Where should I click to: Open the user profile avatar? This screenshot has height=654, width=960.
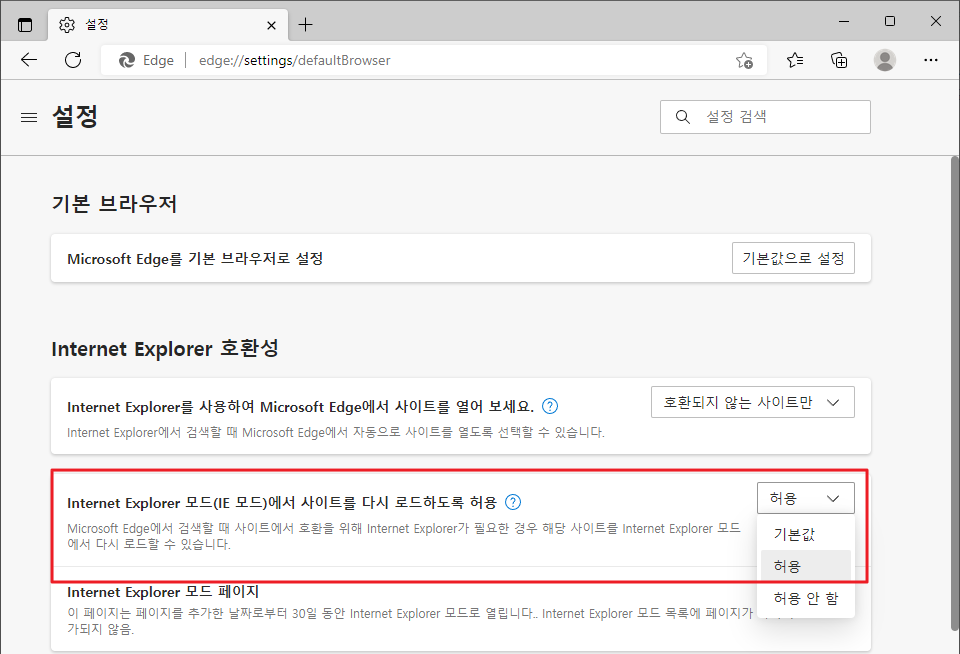[884, 60]
